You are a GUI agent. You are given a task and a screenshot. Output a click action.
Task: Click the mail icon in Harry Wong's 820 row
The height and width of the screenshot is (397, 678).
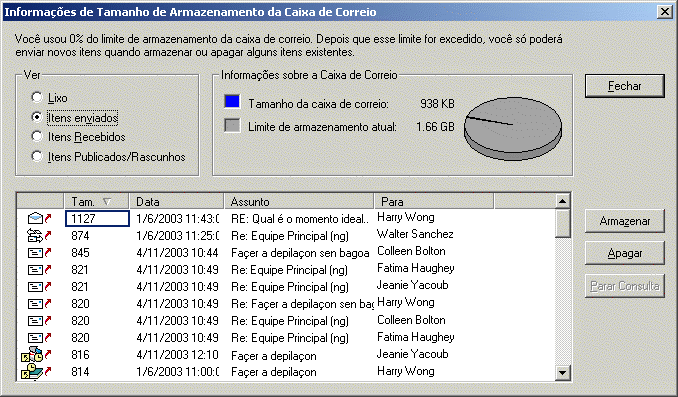pyautogui.click(x=35, y=304)
